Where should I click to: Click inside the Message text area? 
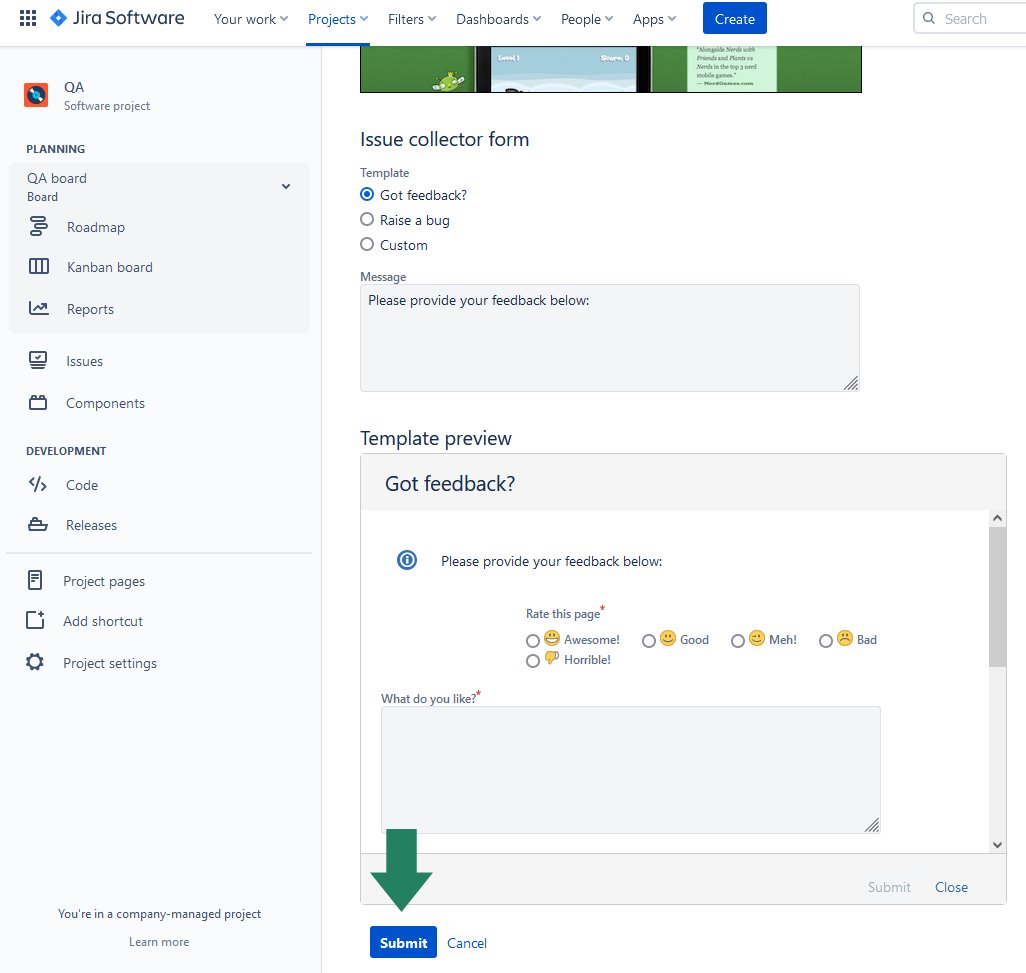609,337
